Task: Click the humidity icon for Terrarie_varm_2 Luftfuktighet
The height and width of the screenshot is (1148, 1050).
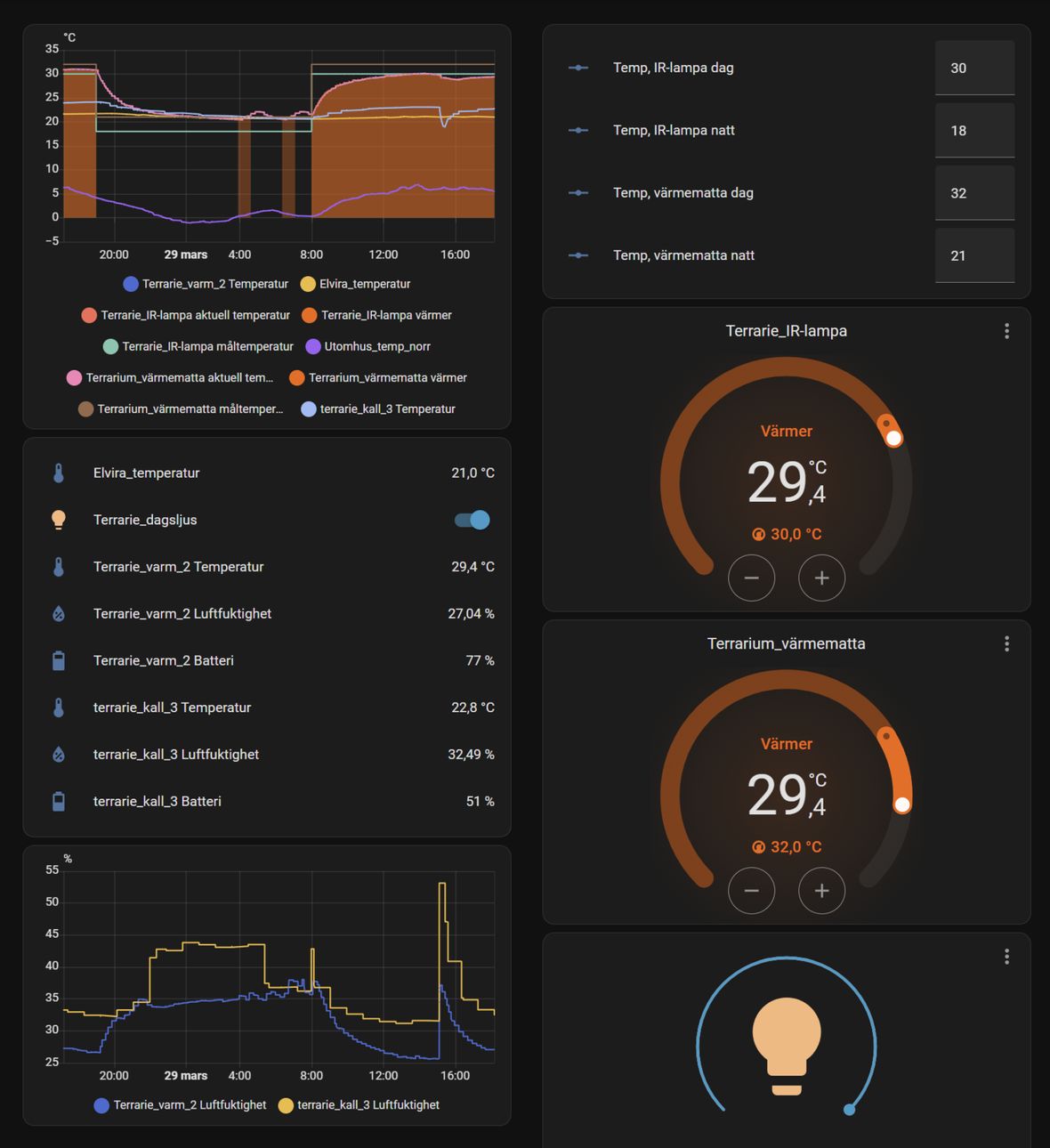Action: point(59,614)
